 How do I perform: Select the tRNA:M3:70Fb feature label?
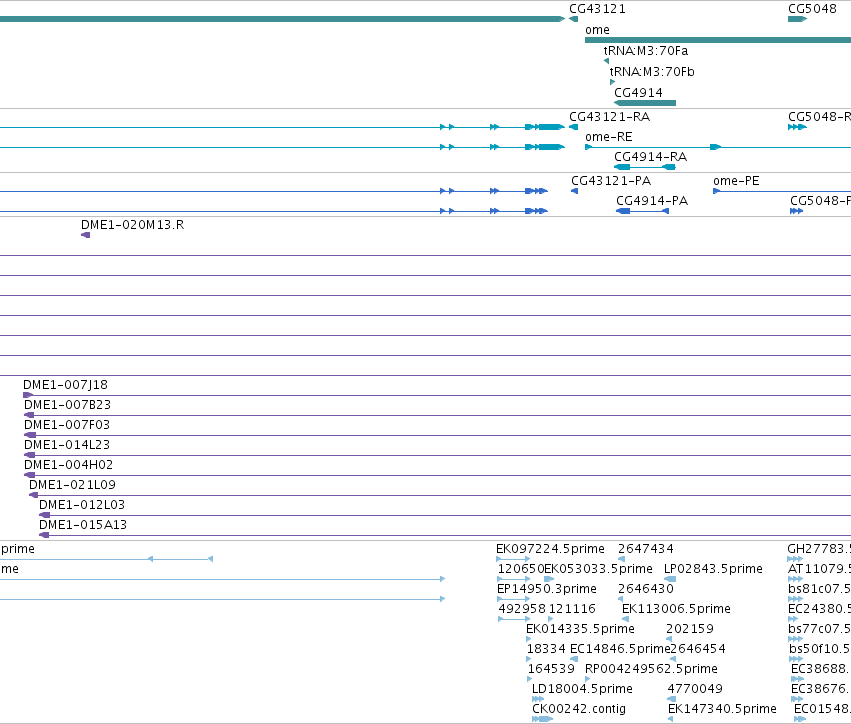tap(652, 72)
